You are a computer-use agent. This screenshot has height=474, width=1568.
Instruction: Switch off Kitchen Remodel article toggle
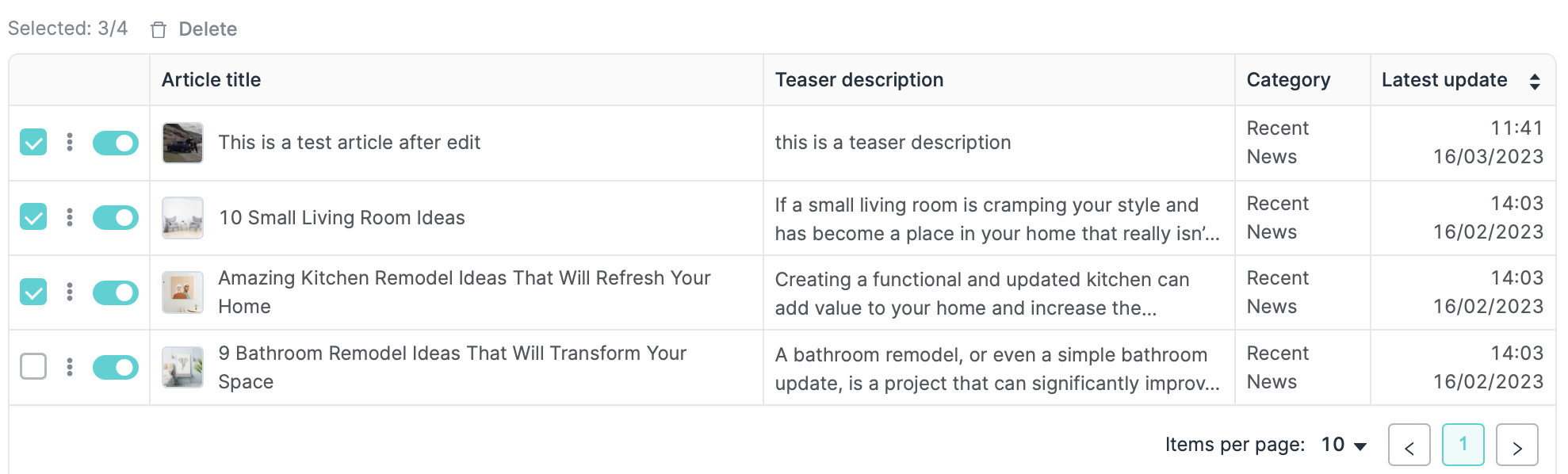116,292
